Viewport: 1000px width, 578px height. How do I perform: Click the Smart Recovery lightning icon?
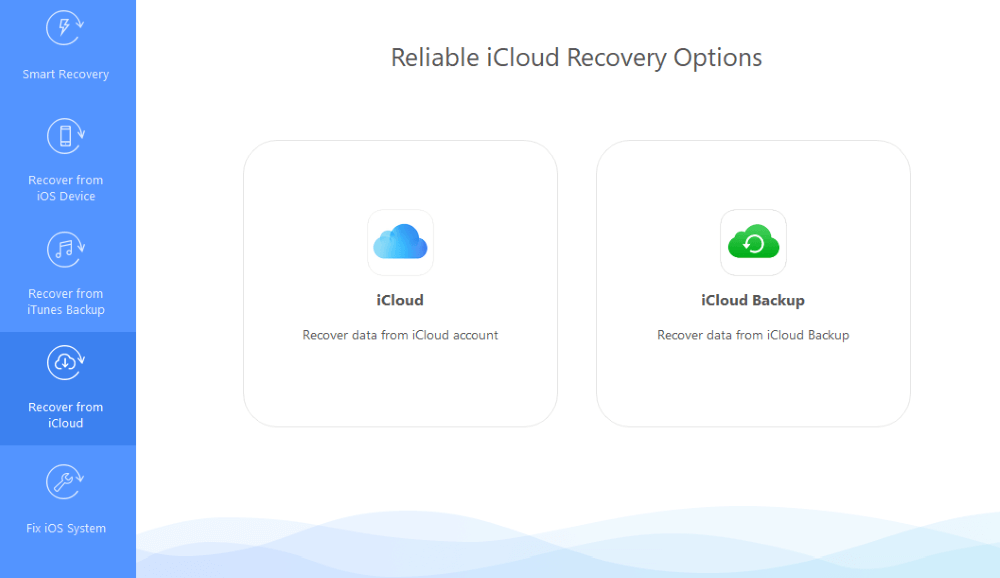[x=65, y=27]
